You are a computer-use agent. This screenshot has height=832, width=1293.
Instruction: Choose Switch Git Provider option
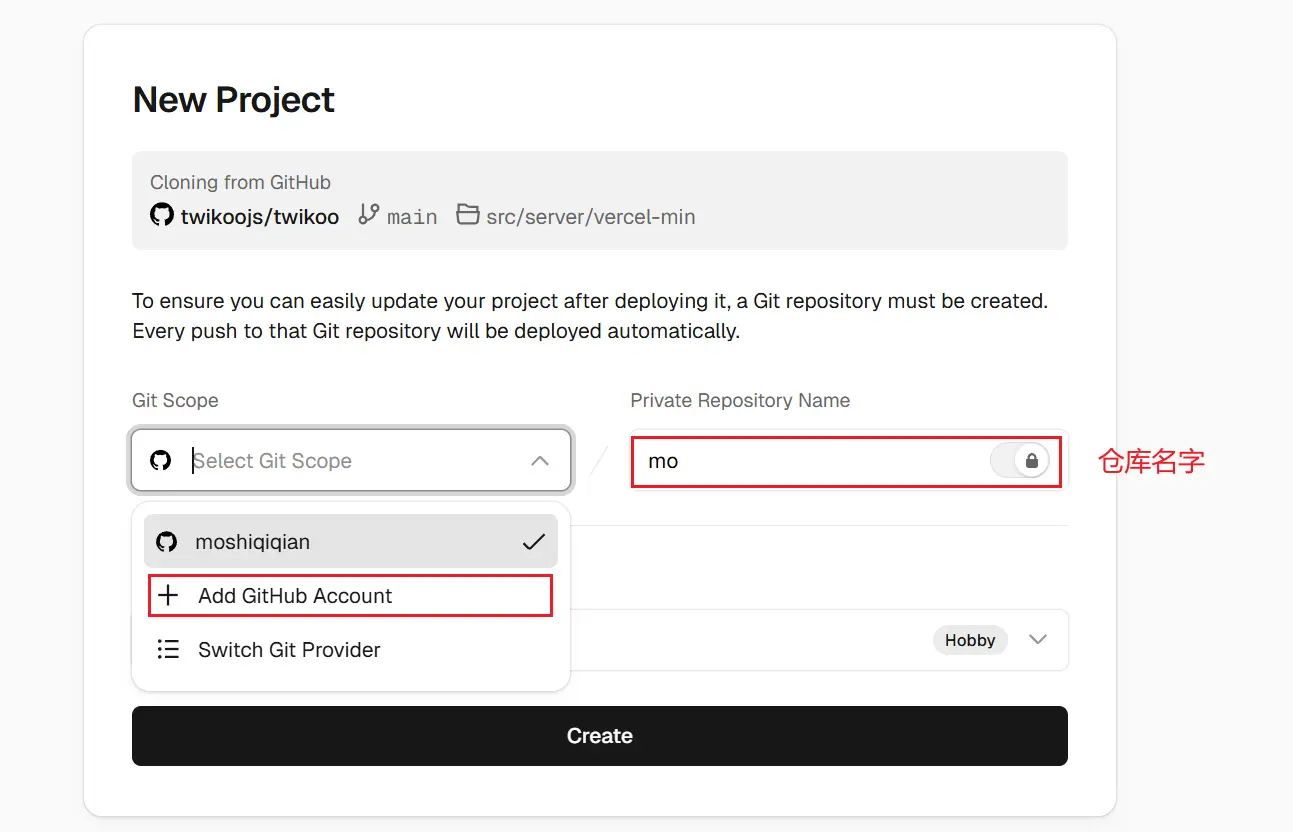(x=289, y=650)
